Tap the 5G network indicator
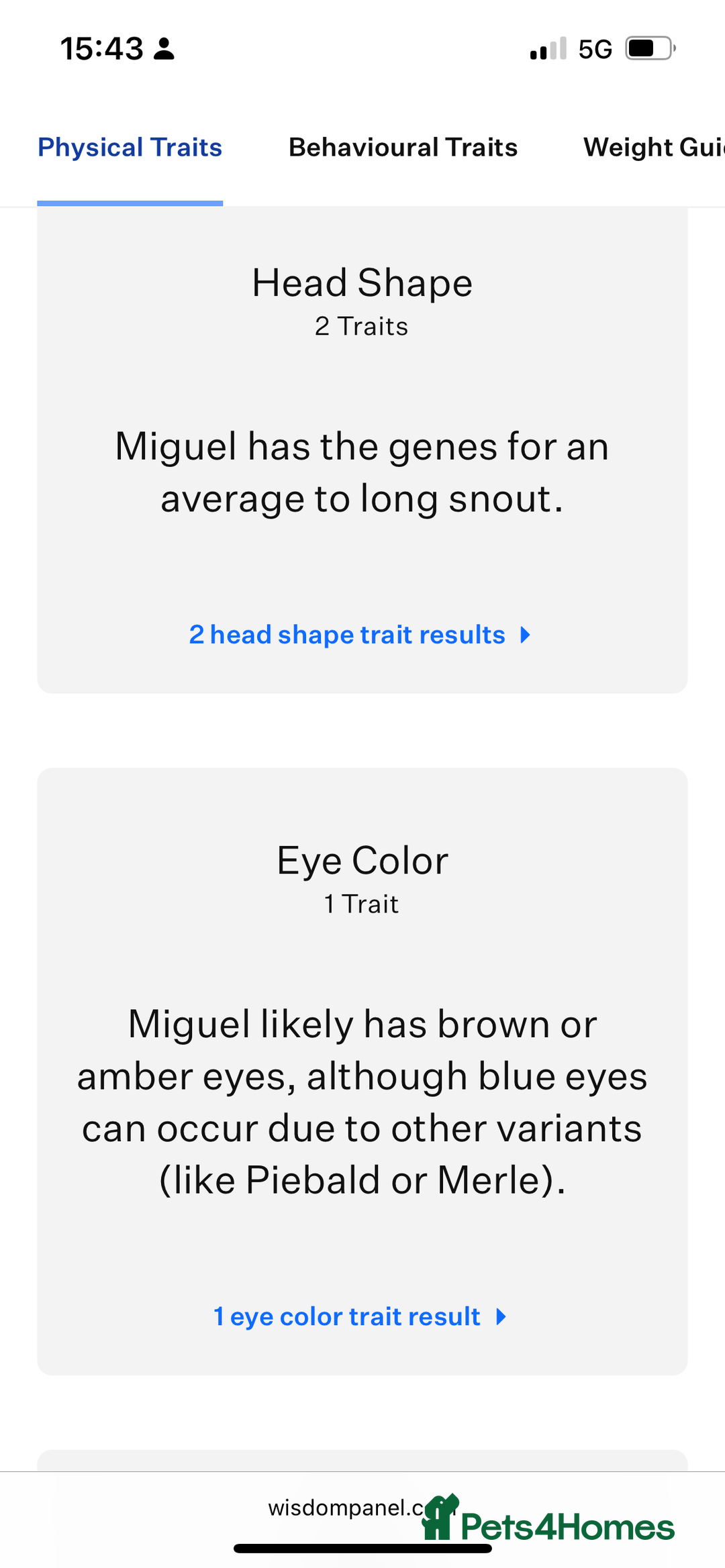 pos(595,49)
